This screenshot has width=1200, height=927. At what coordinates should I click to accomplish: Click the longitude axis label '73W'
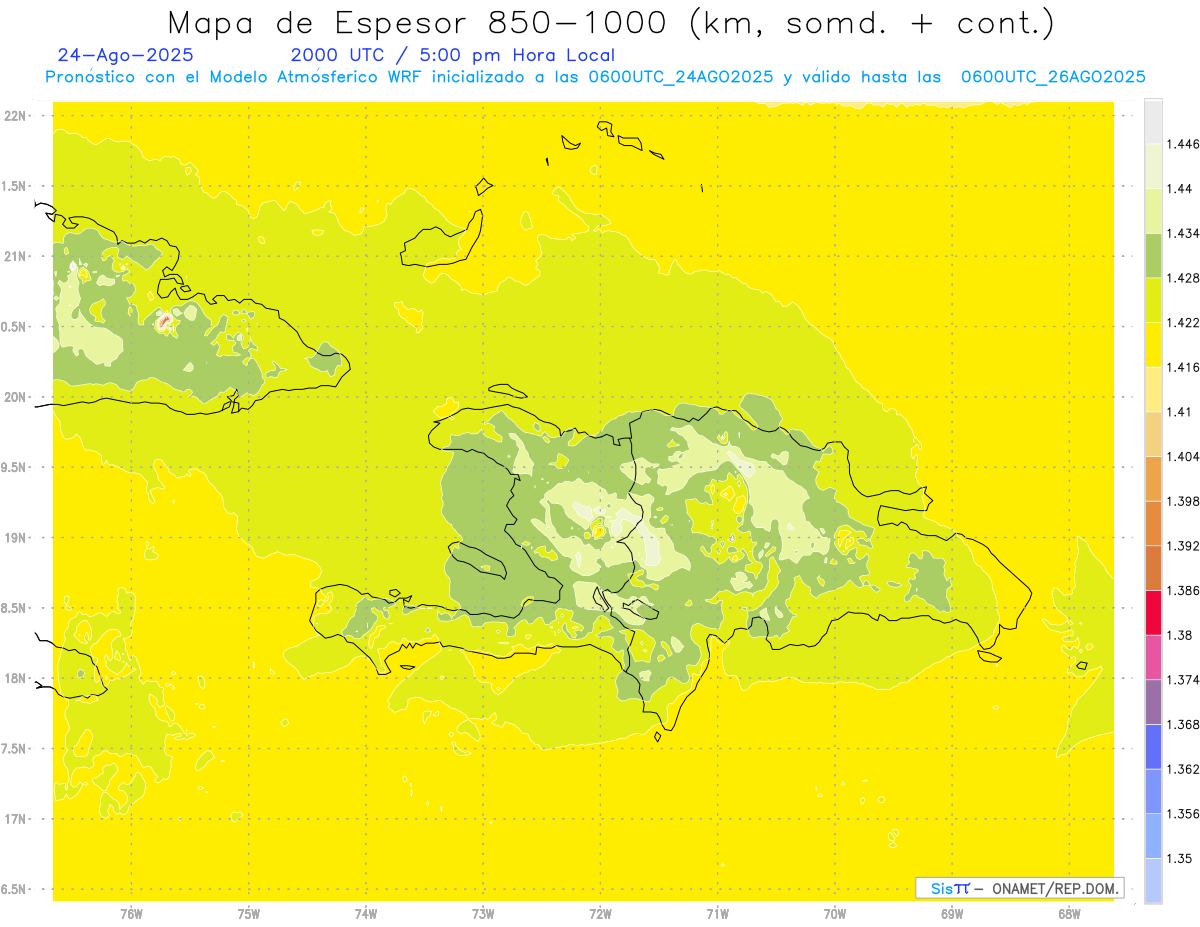coord(483,914)
